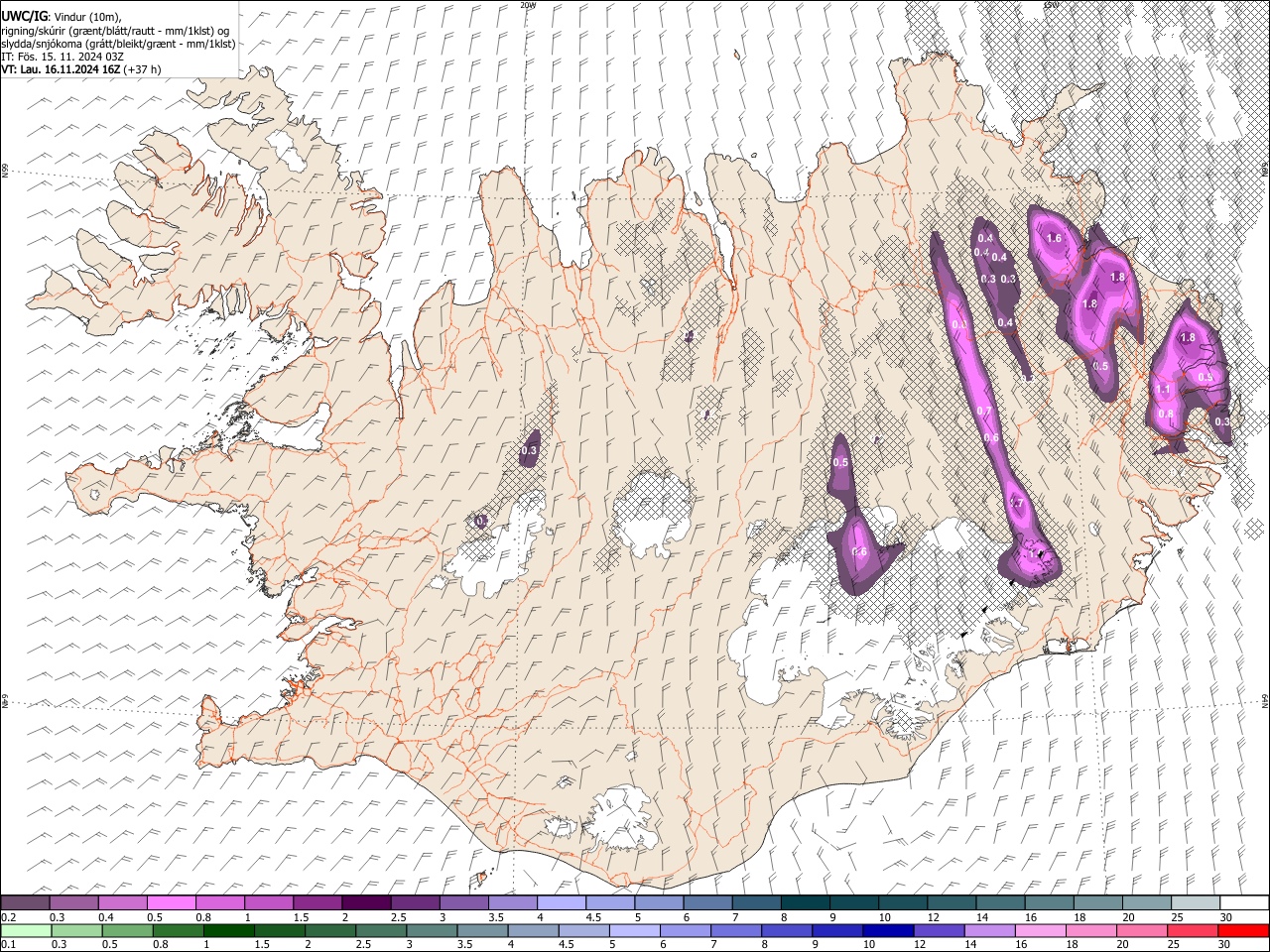The image size is (1270, 952).
Task: Select the 0.3 swatch in the green rain scale
Action: [76, 930]
